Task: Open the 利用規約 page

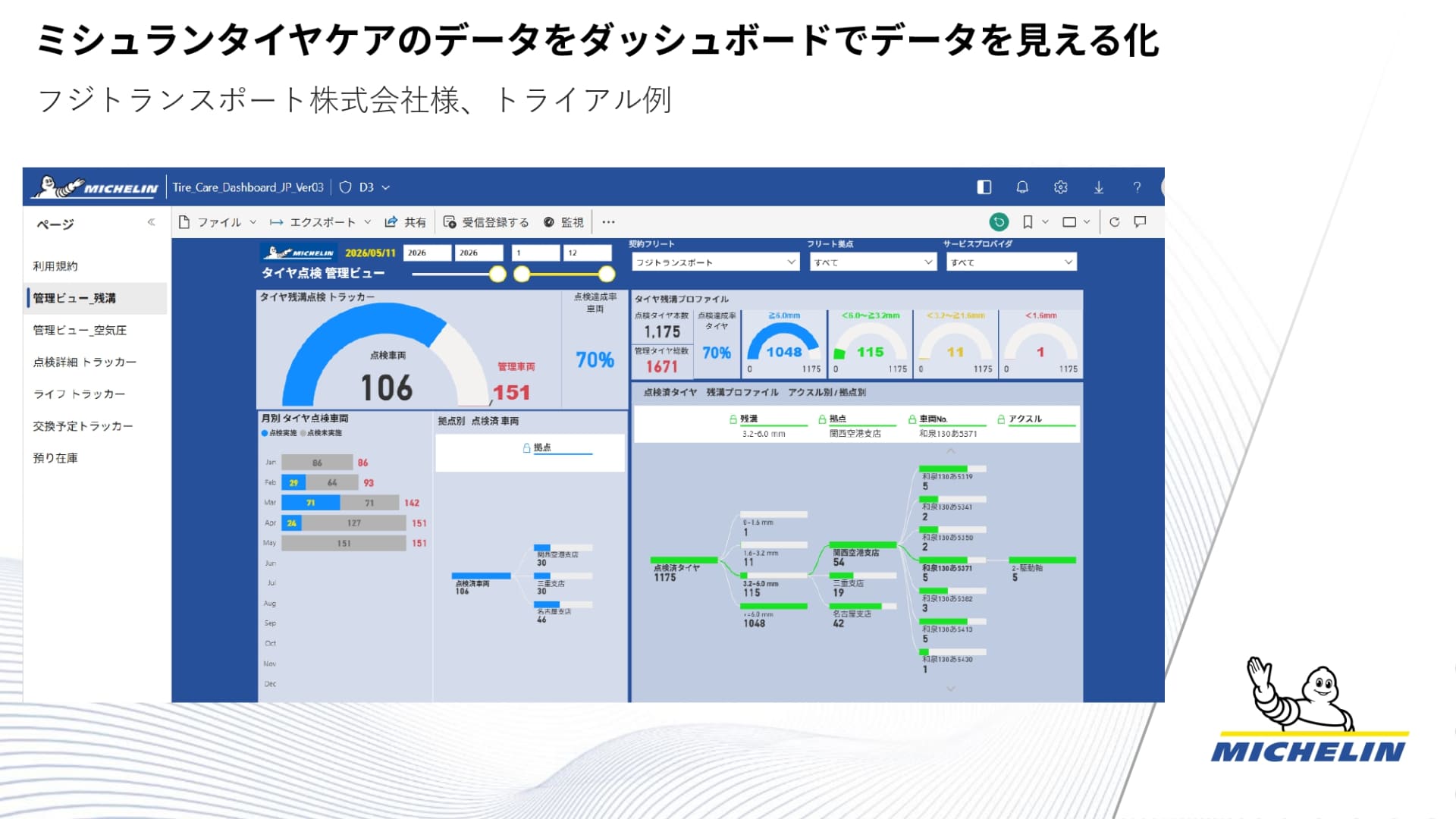Action: pos(95,266)
